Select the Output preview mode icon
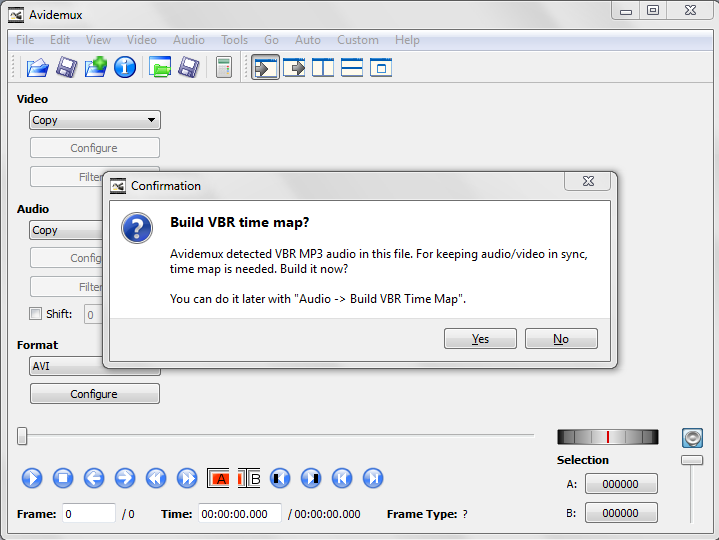Image resolution: width=719 pixels, height=540 pixels. point(294,68)
